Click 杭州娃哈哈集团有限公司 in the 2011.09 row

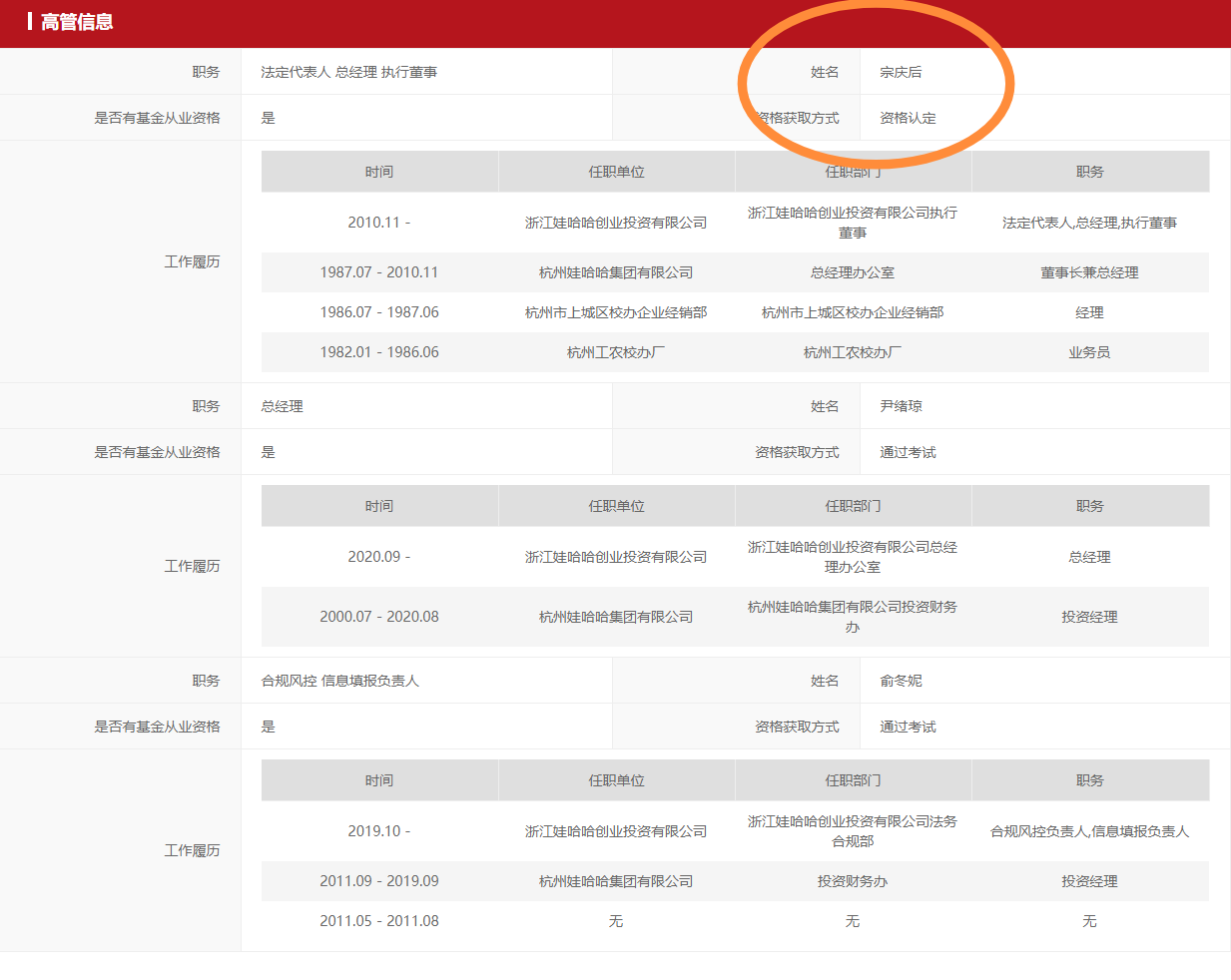(x=616, y=881)
